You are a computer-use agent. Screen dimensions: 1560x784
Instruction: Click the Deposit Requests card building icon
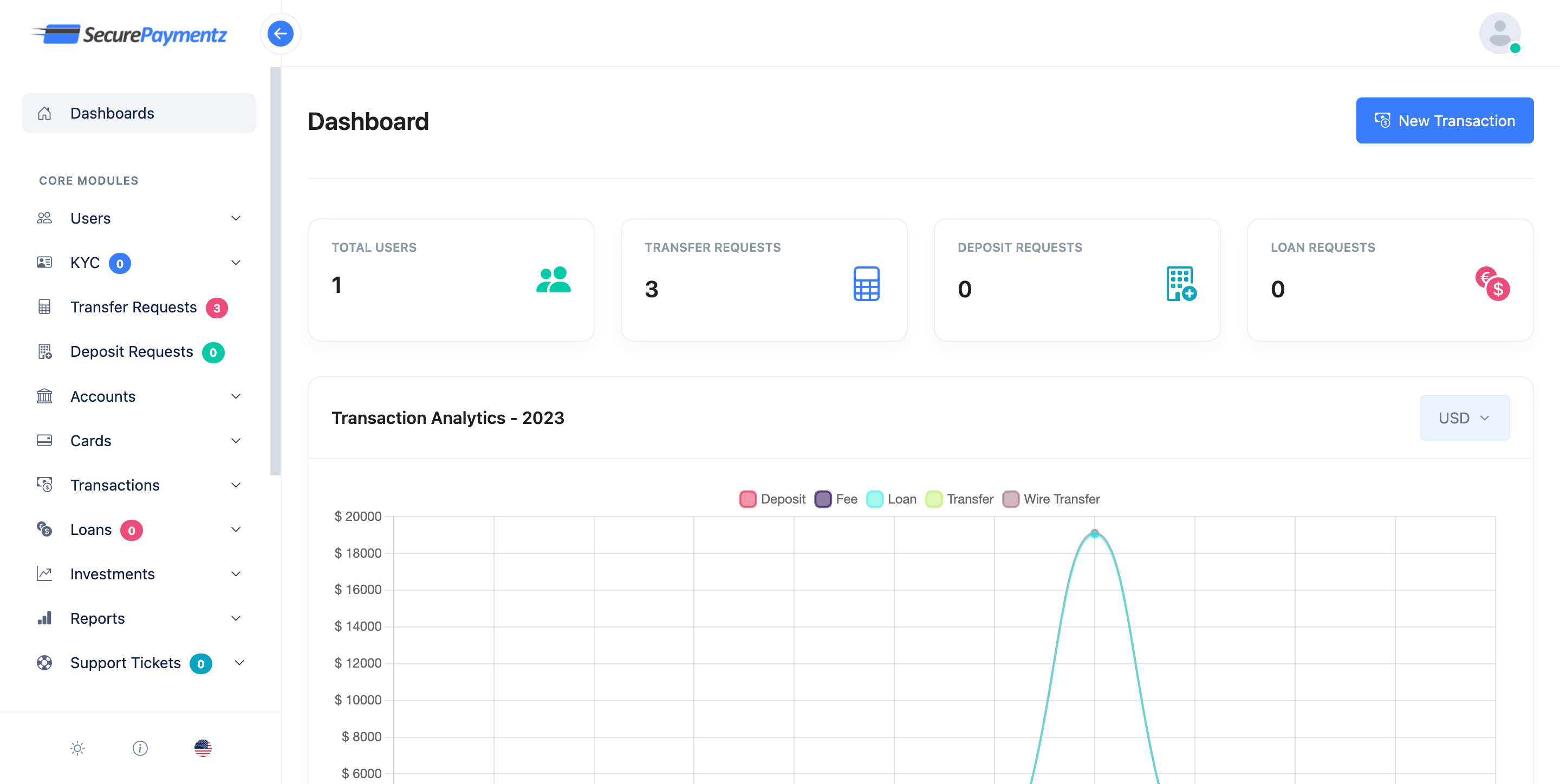point(1181,284)
